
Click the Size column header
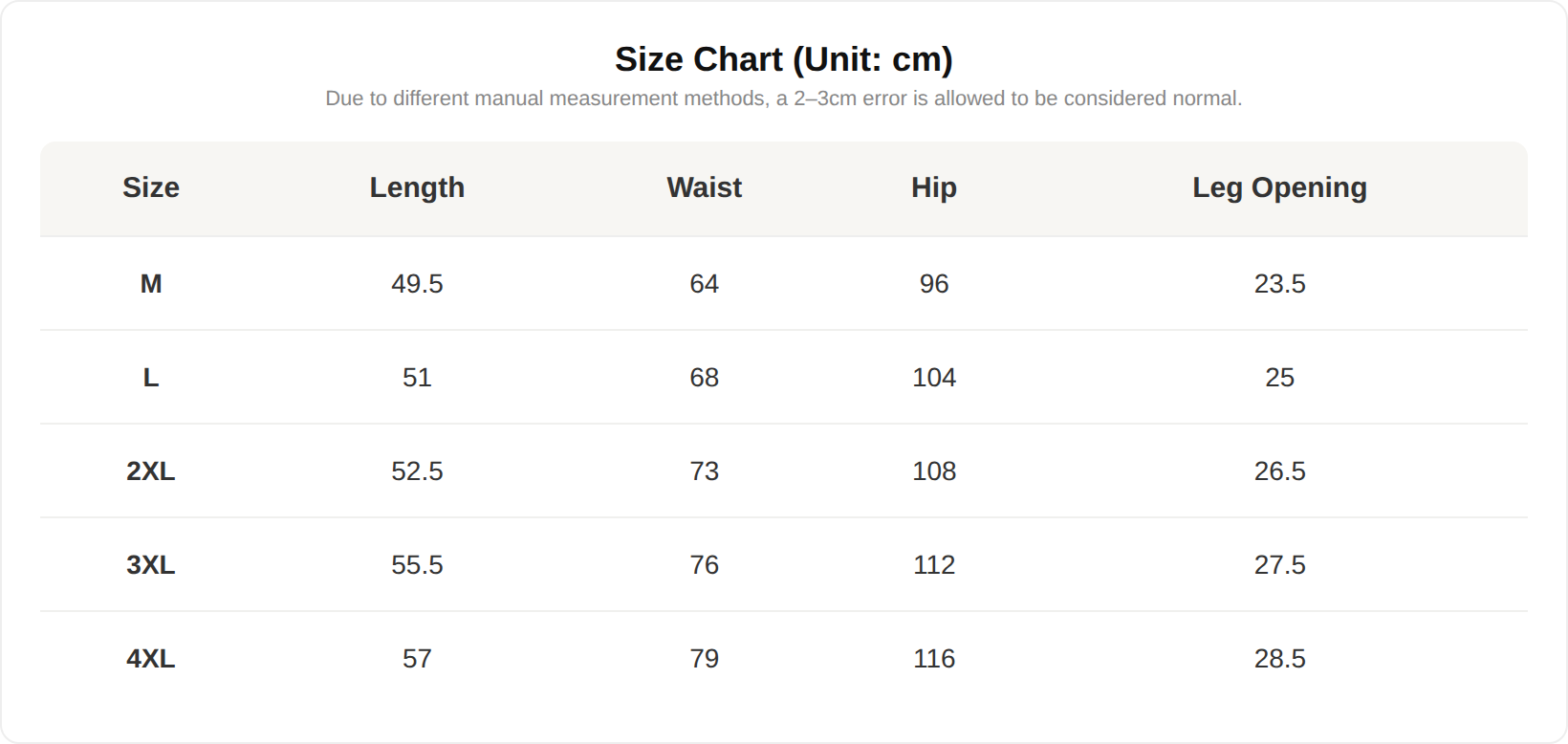(151, 187)
